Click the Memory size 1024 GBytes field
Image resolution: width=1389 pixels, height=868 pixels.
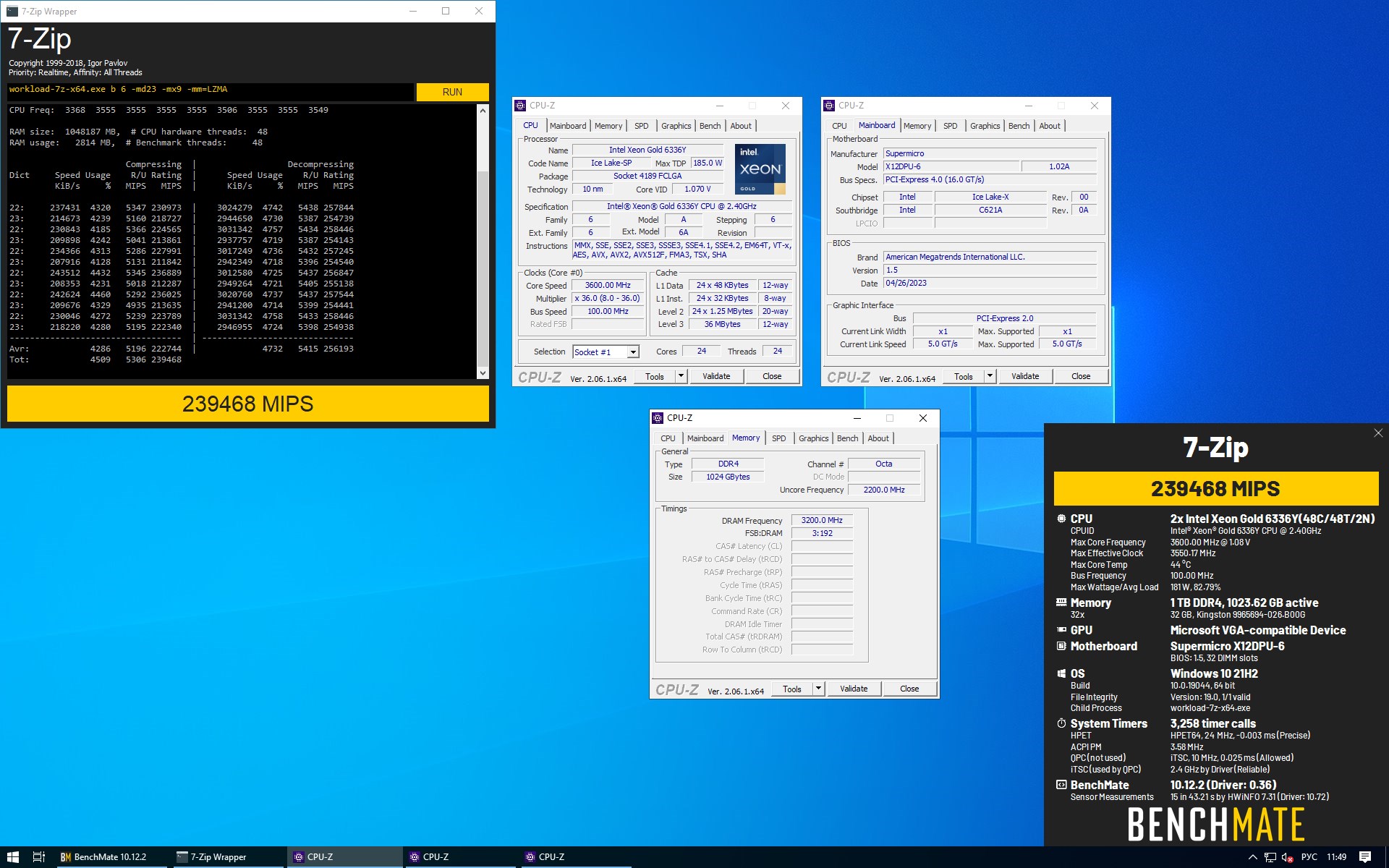click(x=728, y=477)
